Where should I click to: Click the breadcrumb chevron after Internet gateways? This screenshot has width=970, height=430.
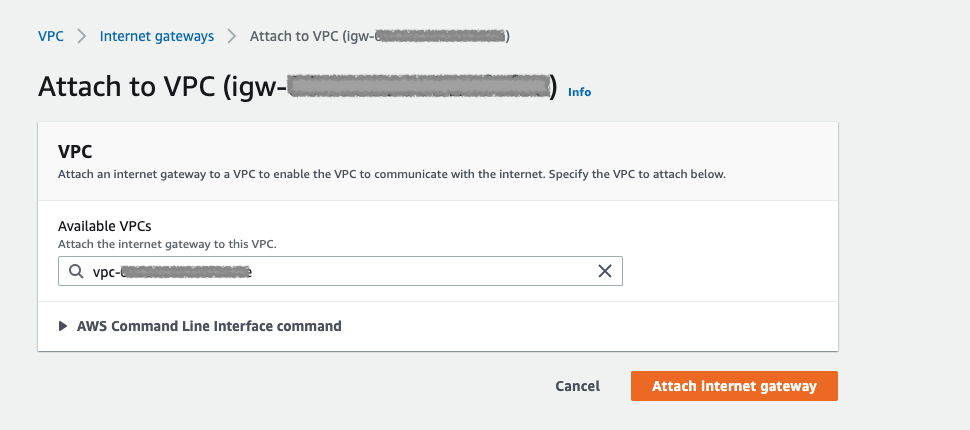pyautogui.click(x=231, y=36)
